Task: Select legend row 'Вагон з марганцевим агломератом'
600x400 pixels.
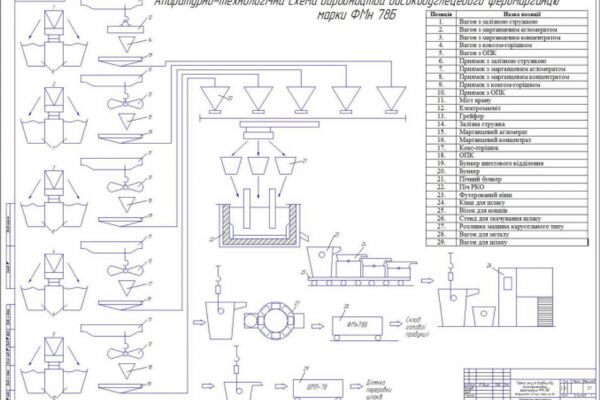Action: click(507, 30)
